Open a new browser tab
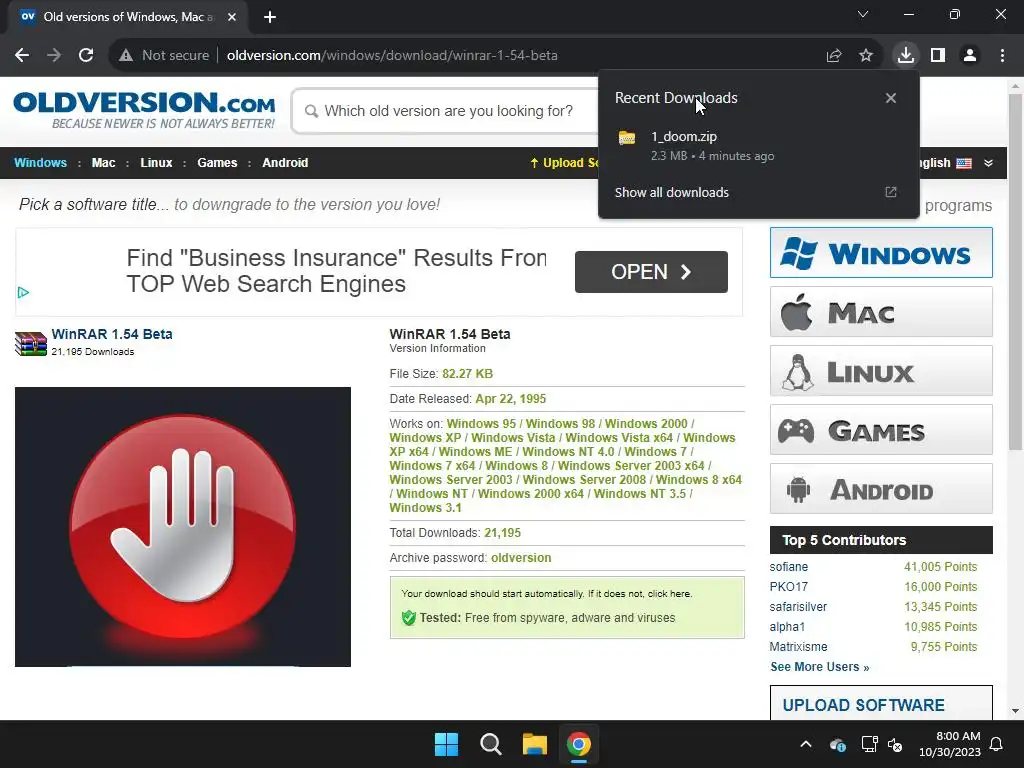Viewport: 1024px width, 768px height. pos(270,17)
